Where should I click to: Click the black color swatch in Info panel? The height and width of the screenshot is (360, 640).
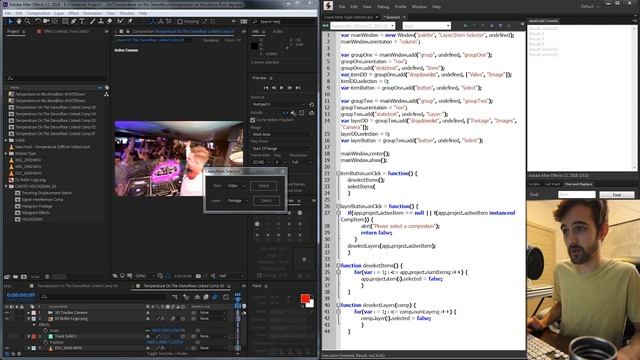coord(254,46)
